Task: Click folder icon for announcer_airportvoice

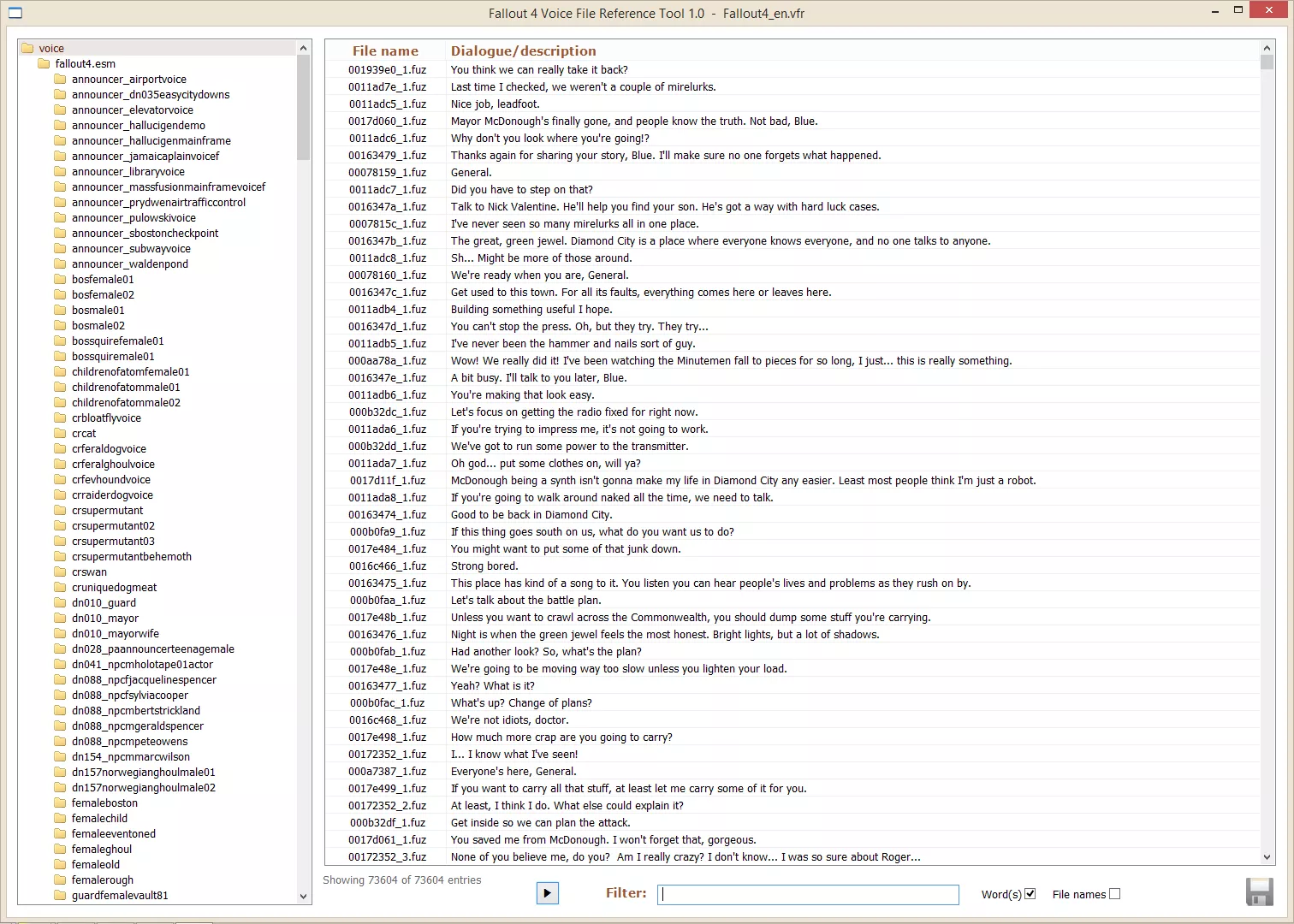Action: (60, 79)
